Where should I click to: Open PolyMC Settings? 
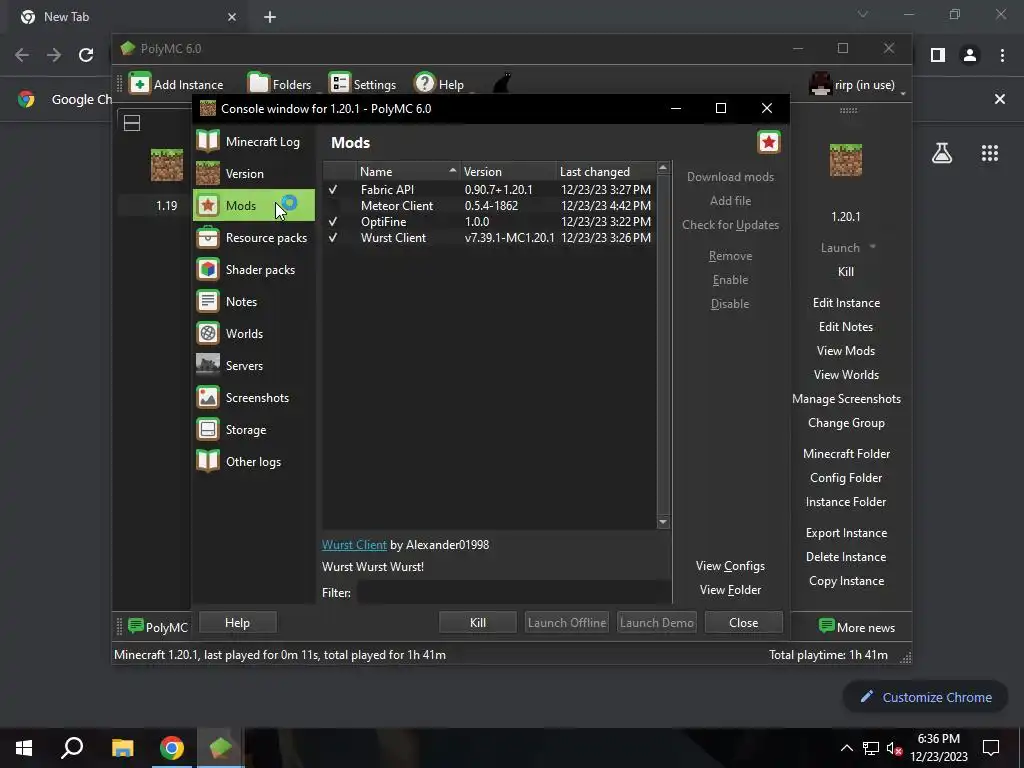[x=362, y=84]
